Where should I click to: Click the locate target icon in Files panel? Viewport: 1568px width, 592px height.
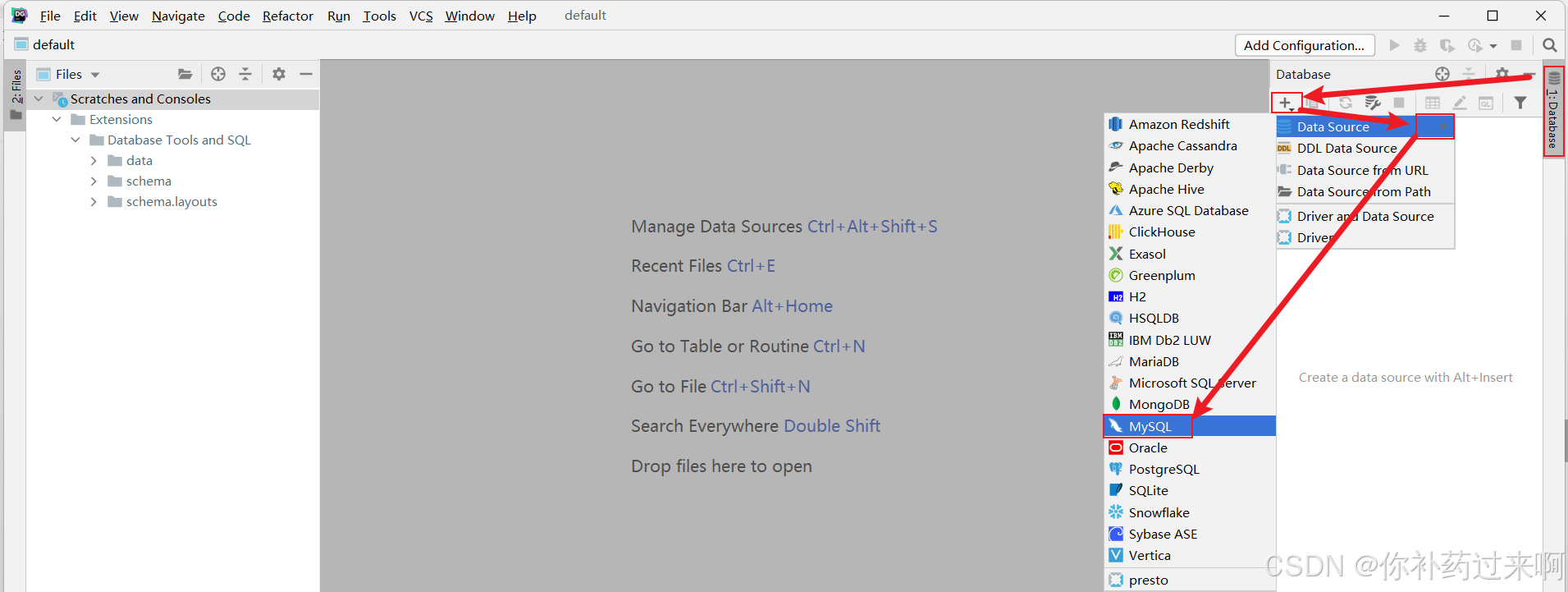coord(218,74)
